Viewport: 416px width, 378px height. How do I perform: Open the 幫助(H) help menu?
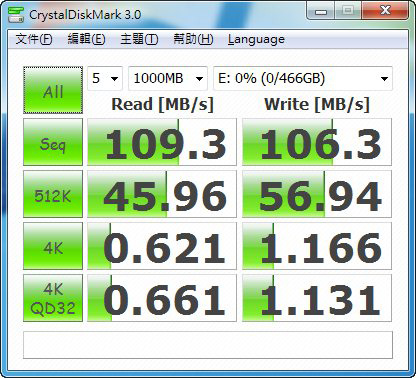193,39
